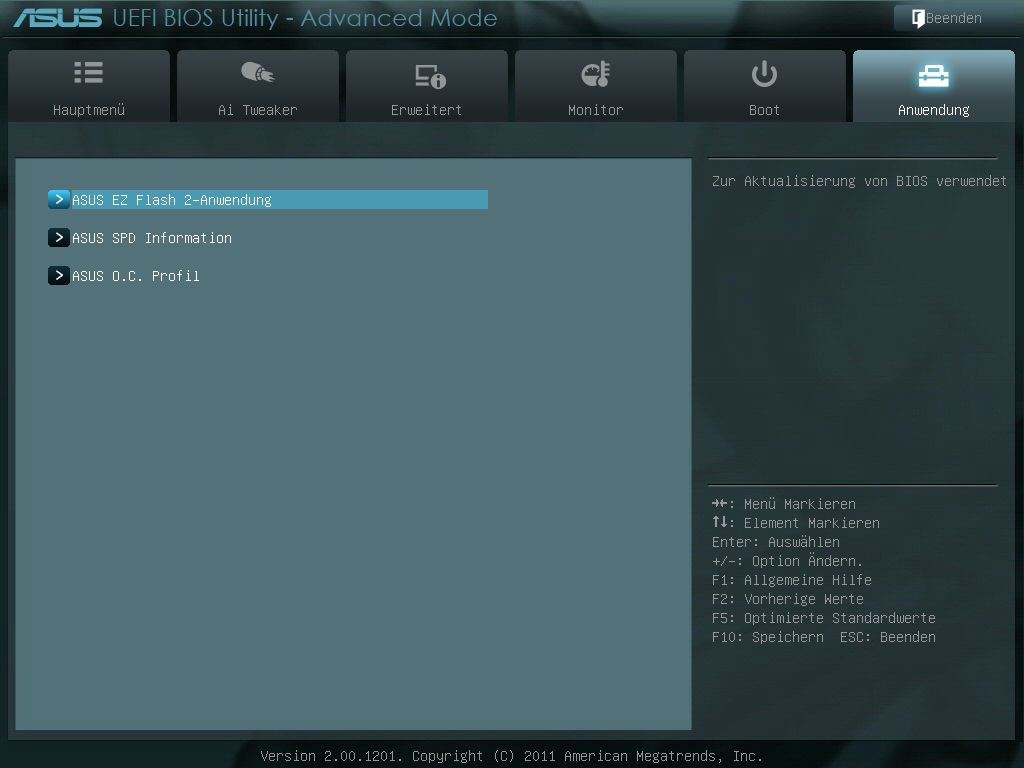Click 'Menü Markieren' hint text
Image resolution: width=1024 pixels, height=768 pixels.
(x=799, y=504)
